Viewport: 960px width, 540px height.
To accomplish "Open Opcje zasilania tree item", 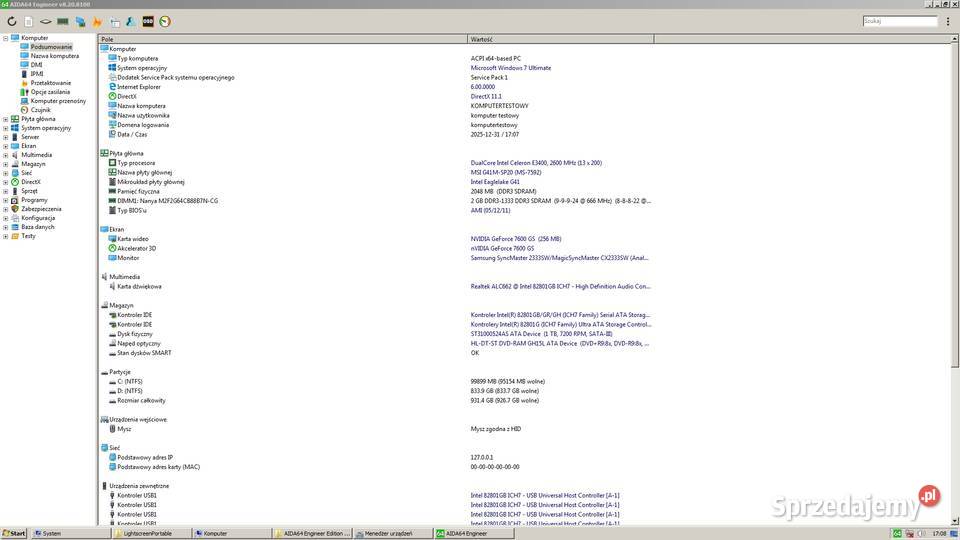I will 50,92.
